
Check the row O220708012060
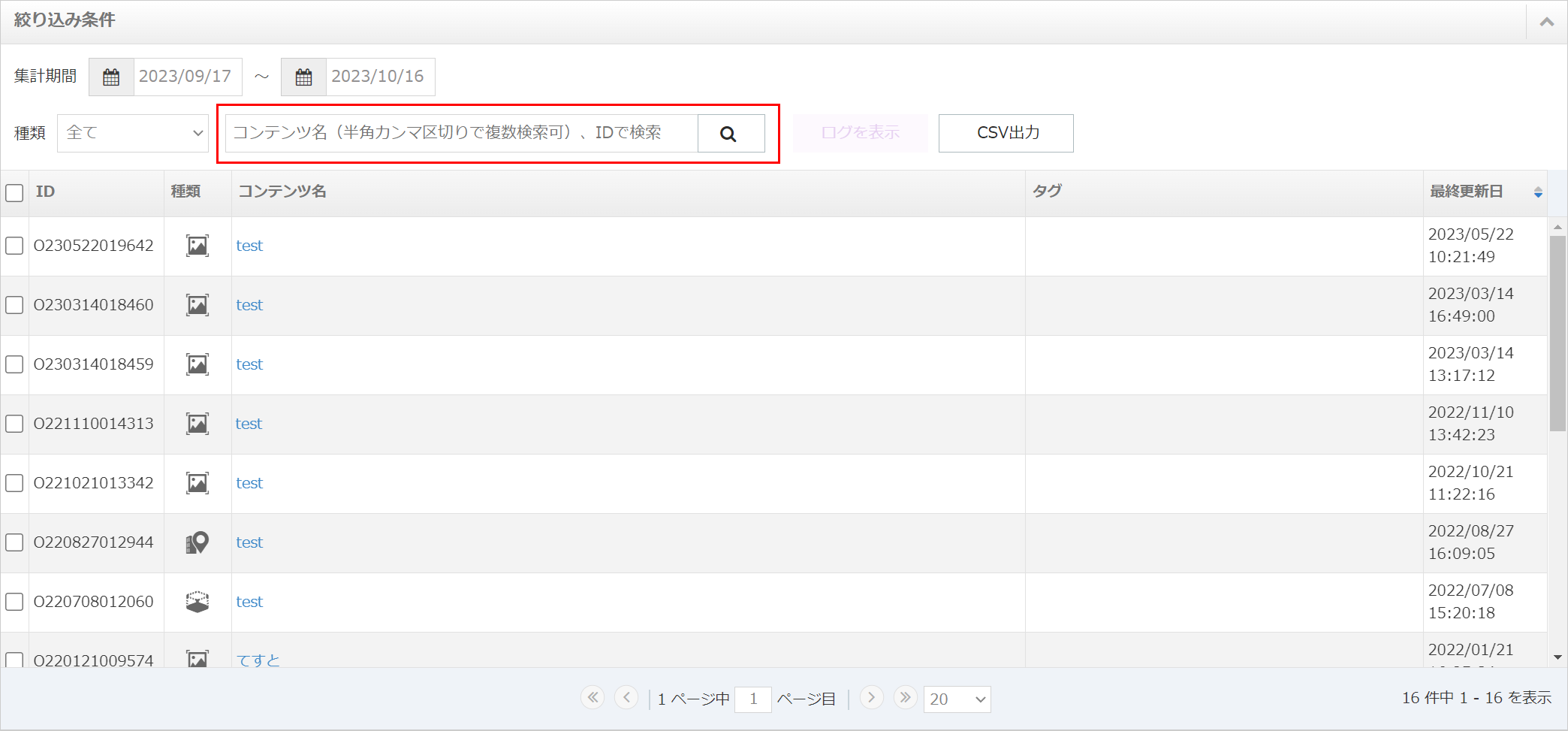coord(14,602)
